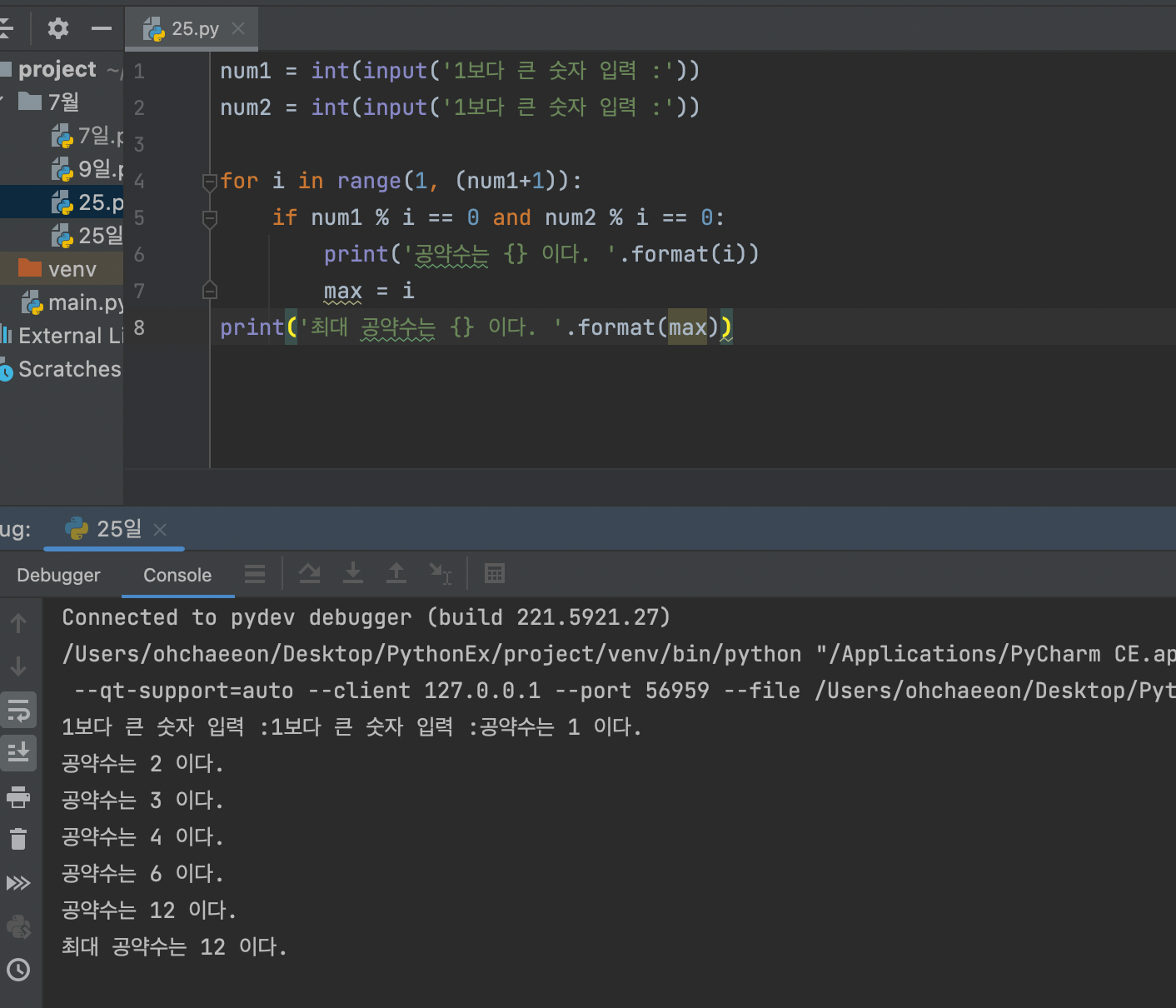Click the console line '공약수는 6 이다.'
The width and height of the screenshot is (1176, 1008).
click(142, 873)
